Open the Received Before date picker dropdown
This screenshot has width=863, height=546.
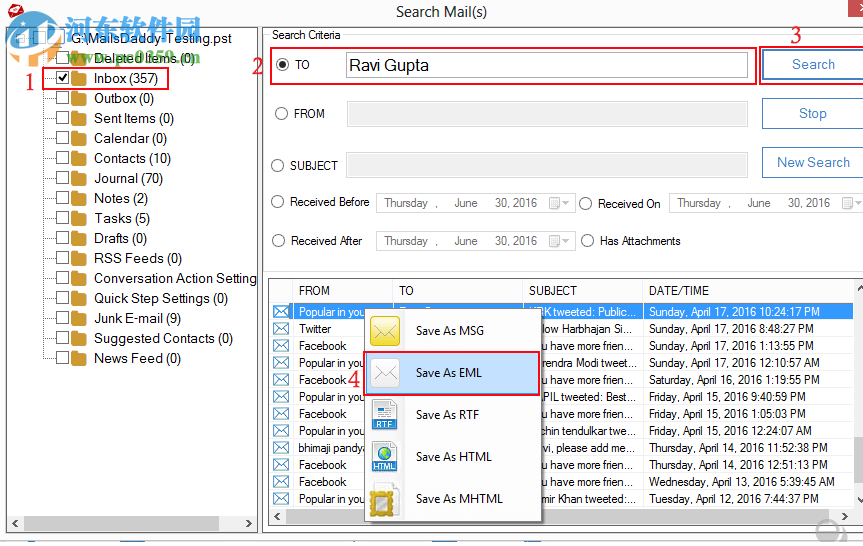pos(559,203)
